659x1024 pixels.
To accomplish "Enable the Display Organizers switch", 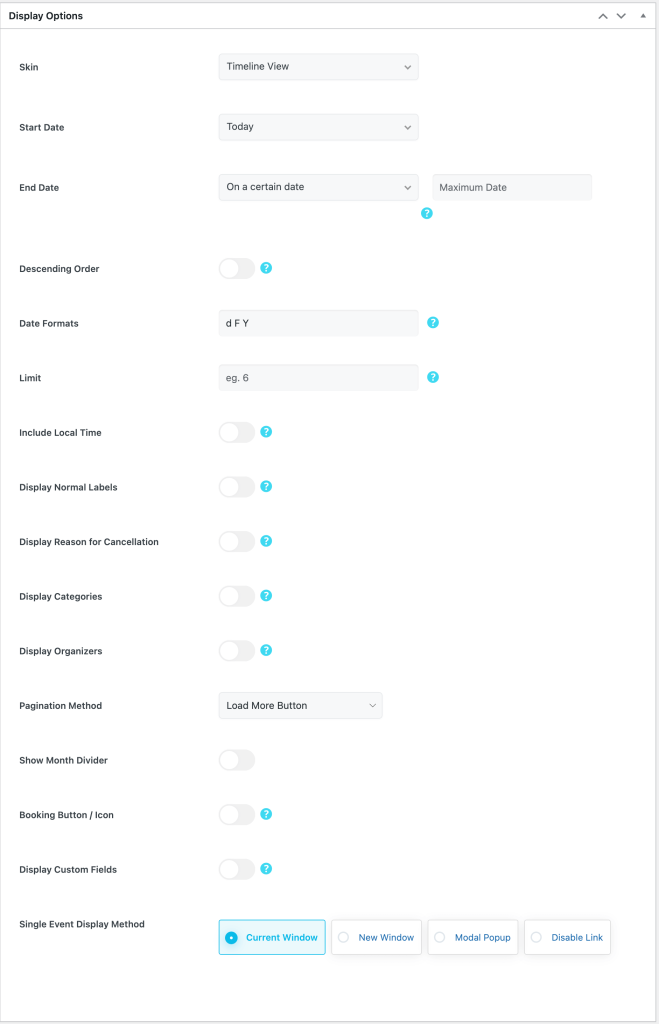I will 237,650.
